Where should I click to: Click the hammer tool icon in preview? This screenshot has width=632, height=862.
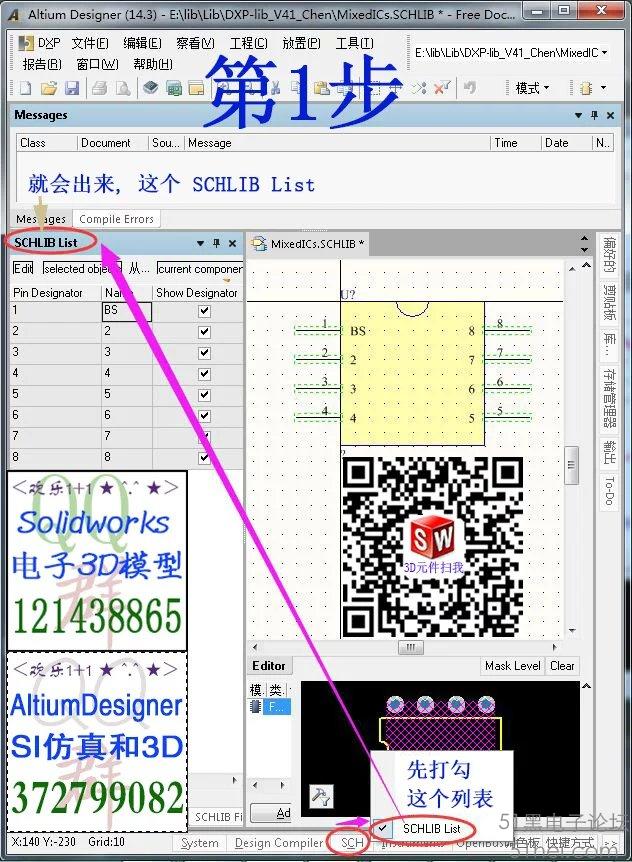[321, 795]
